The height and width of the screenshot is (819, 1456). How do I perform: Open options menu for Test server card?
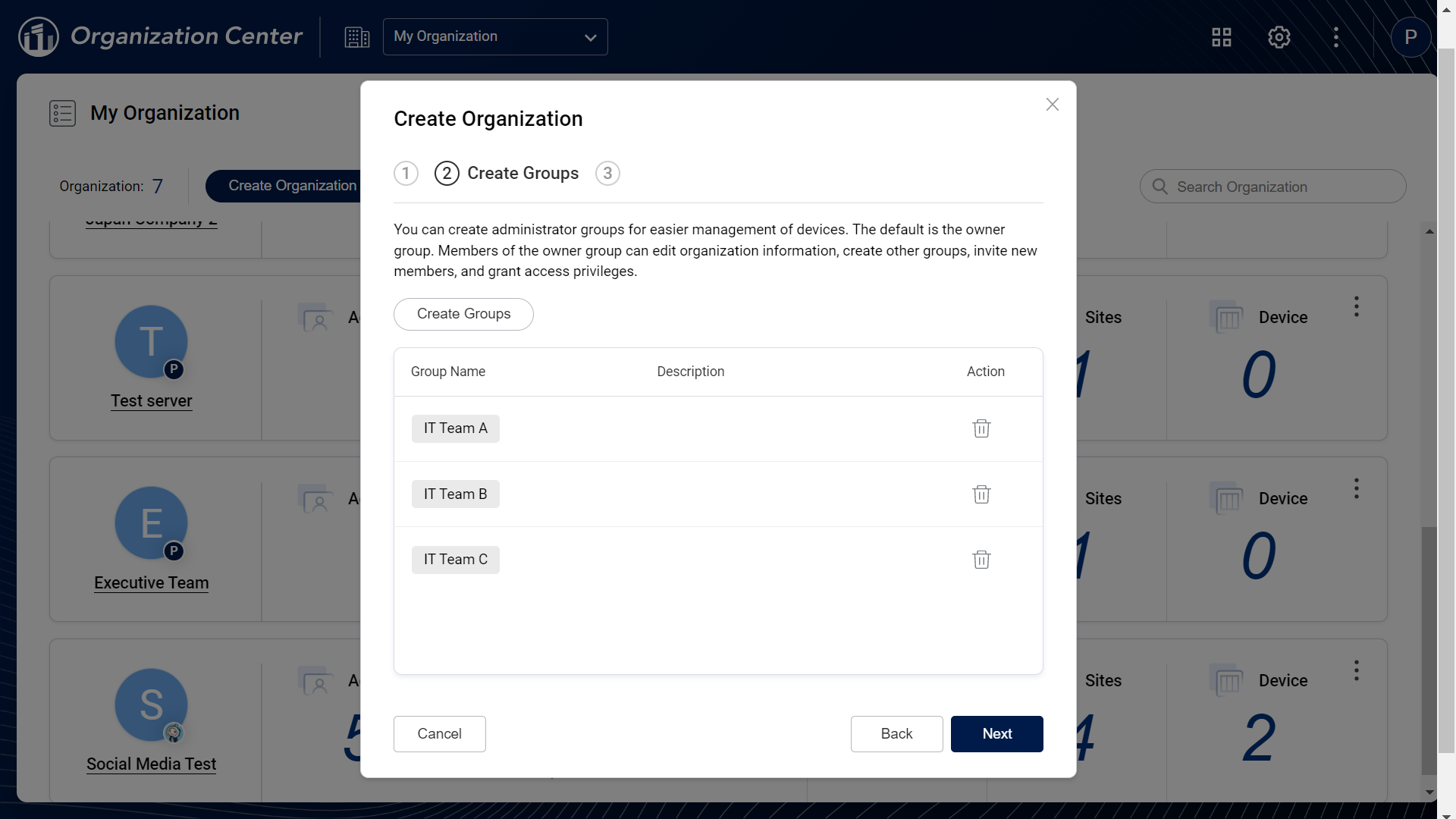pyautogui.click(x=1356, y=306)
